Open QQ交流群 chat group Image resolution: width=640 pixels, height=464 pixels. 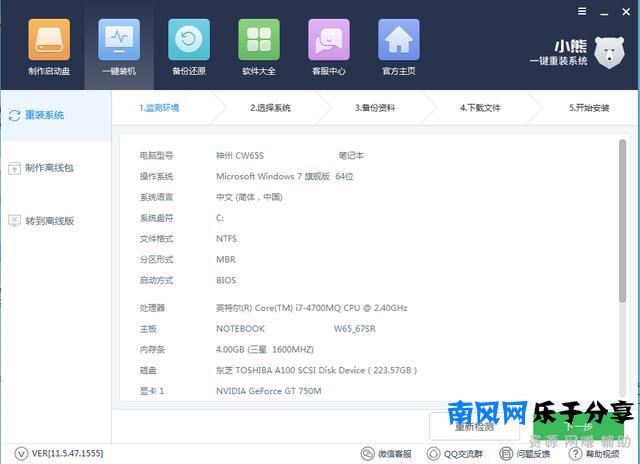pos(455,454)
